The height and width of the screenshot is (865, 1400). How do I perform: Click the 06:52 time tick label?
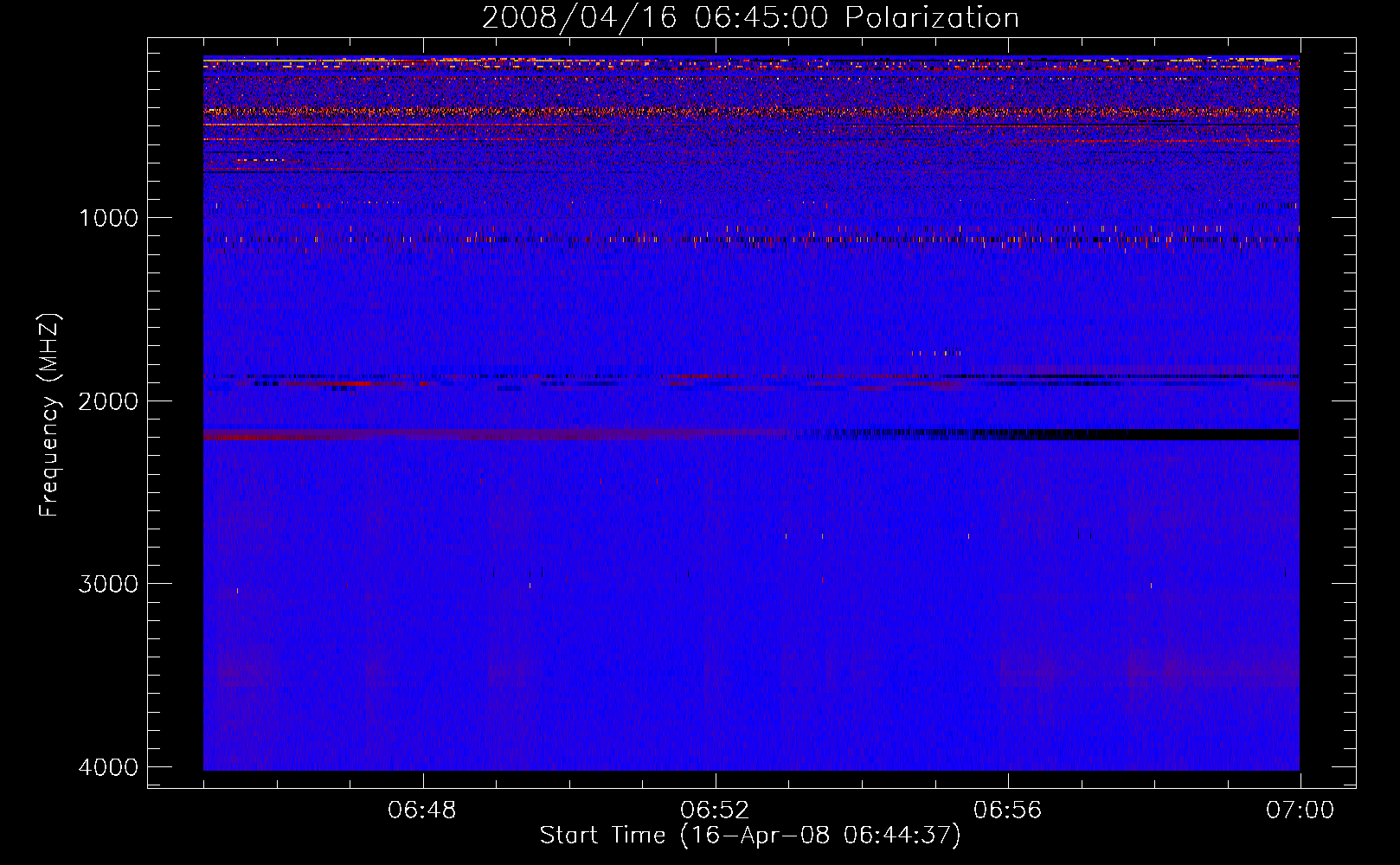coord(715,811)
